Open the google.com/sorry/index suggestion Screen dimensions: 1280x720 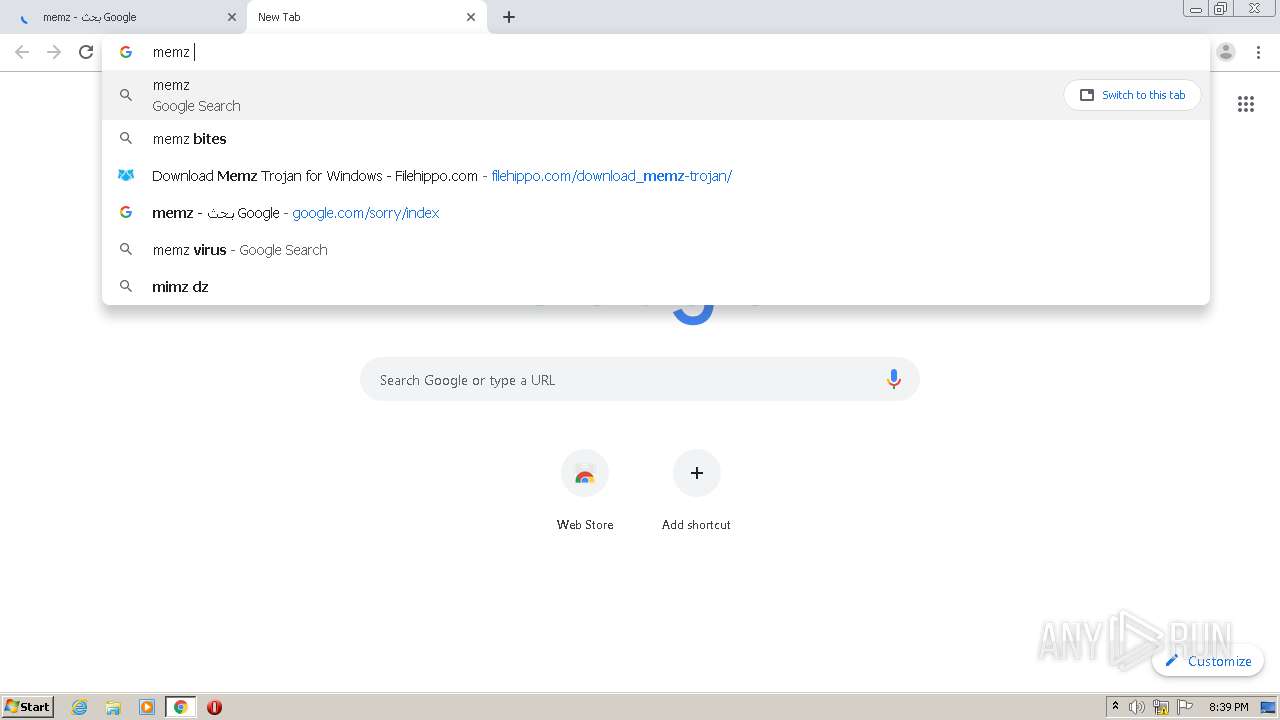click(x=656, y=213)
